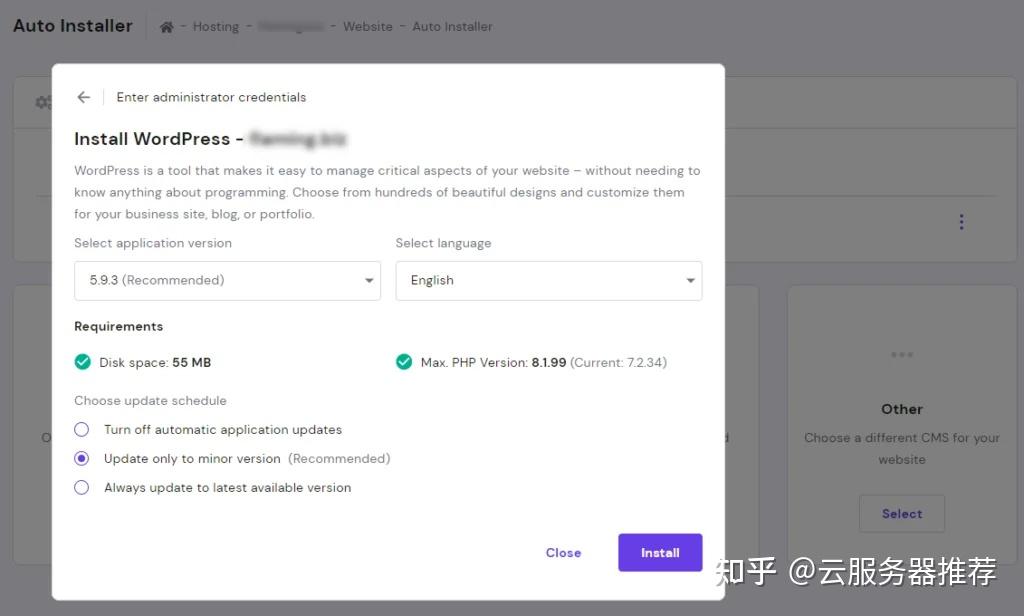Open the application version dropdown
Viewport: 1024px width, 616px height.
pos(227,281)
